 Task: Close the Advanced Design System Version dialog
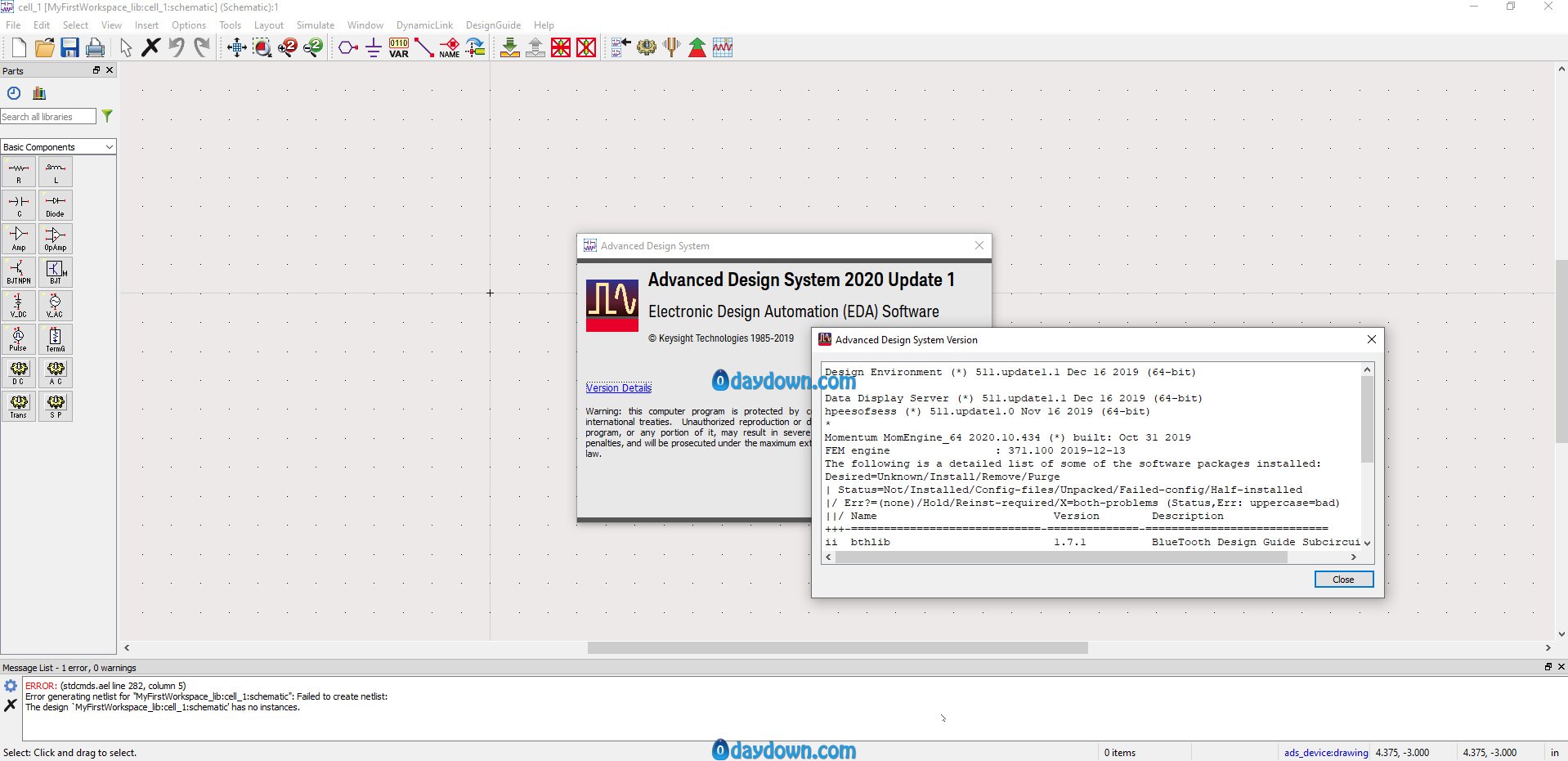[x=1372, y=339]
